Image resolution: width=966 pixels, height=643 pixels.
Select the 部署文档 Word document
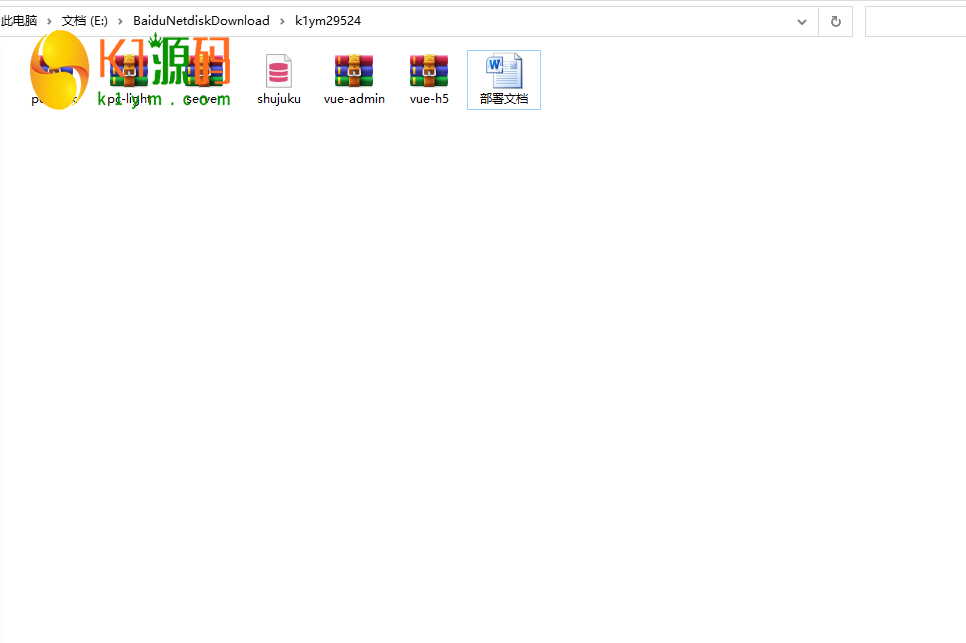[504, 79]
